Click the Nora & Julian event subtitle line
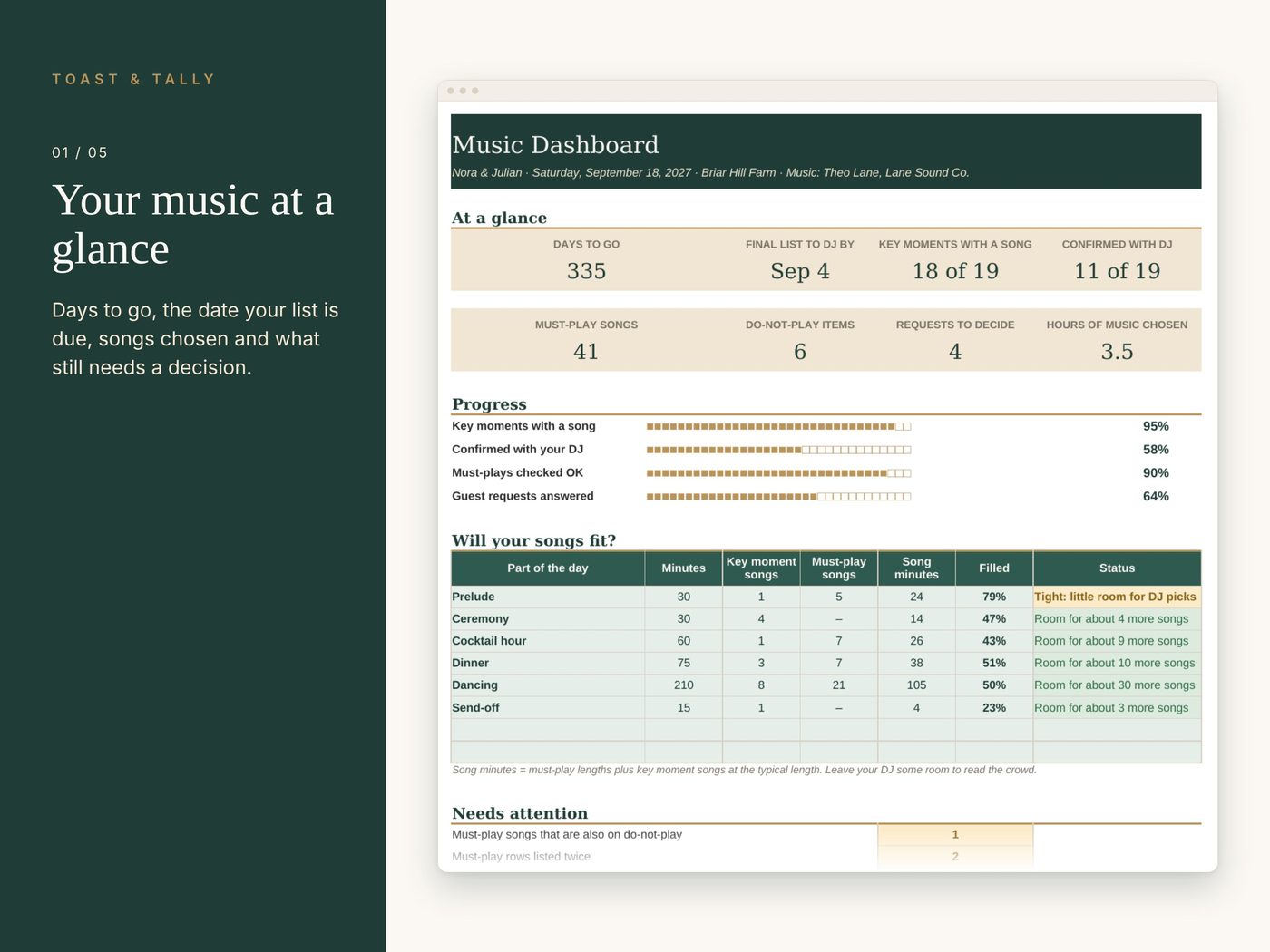1270x952 pixels. [x=710, y=172]
